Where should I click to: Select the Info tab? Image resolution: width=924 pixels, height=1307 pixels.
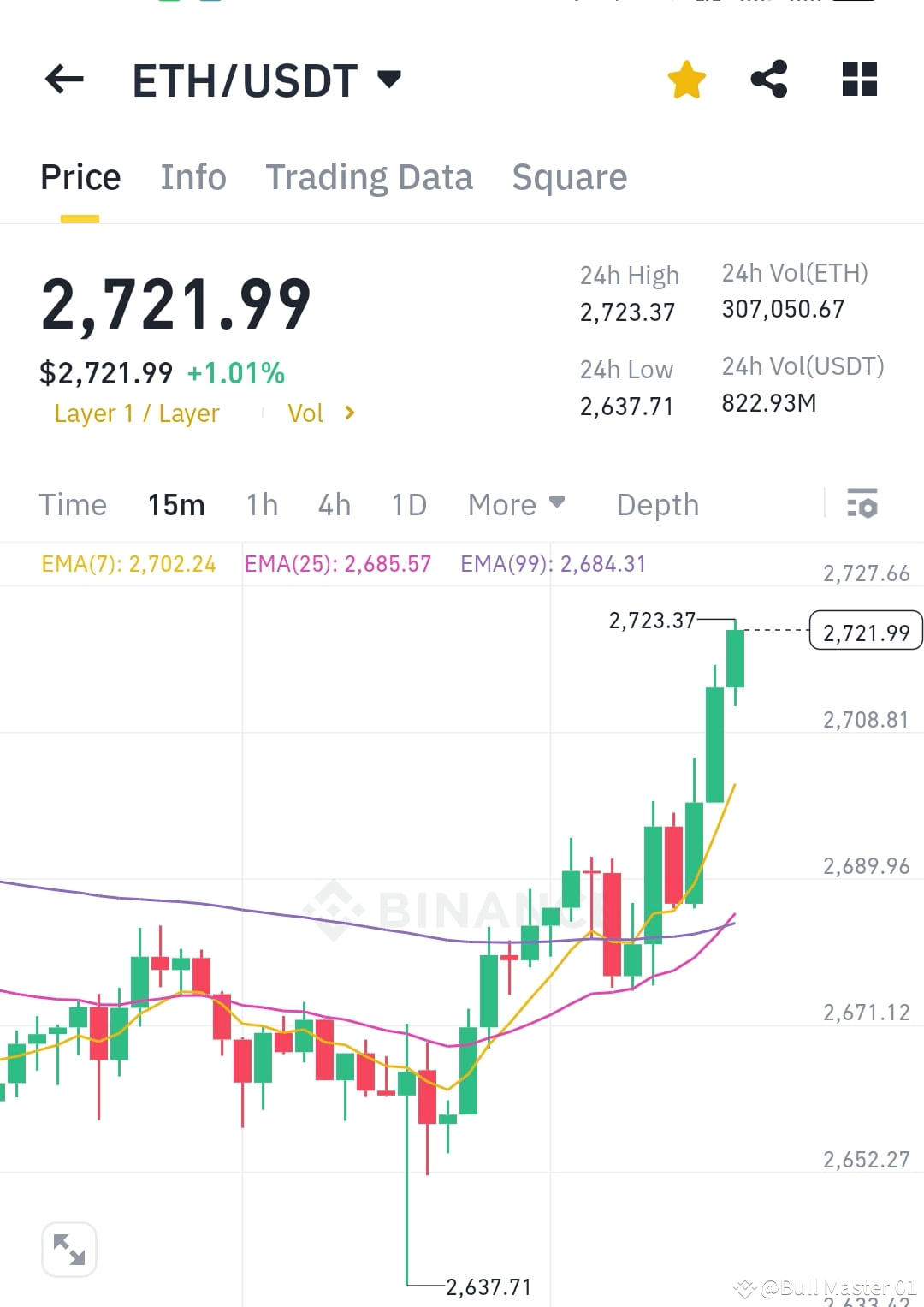(x=192, y=176)
